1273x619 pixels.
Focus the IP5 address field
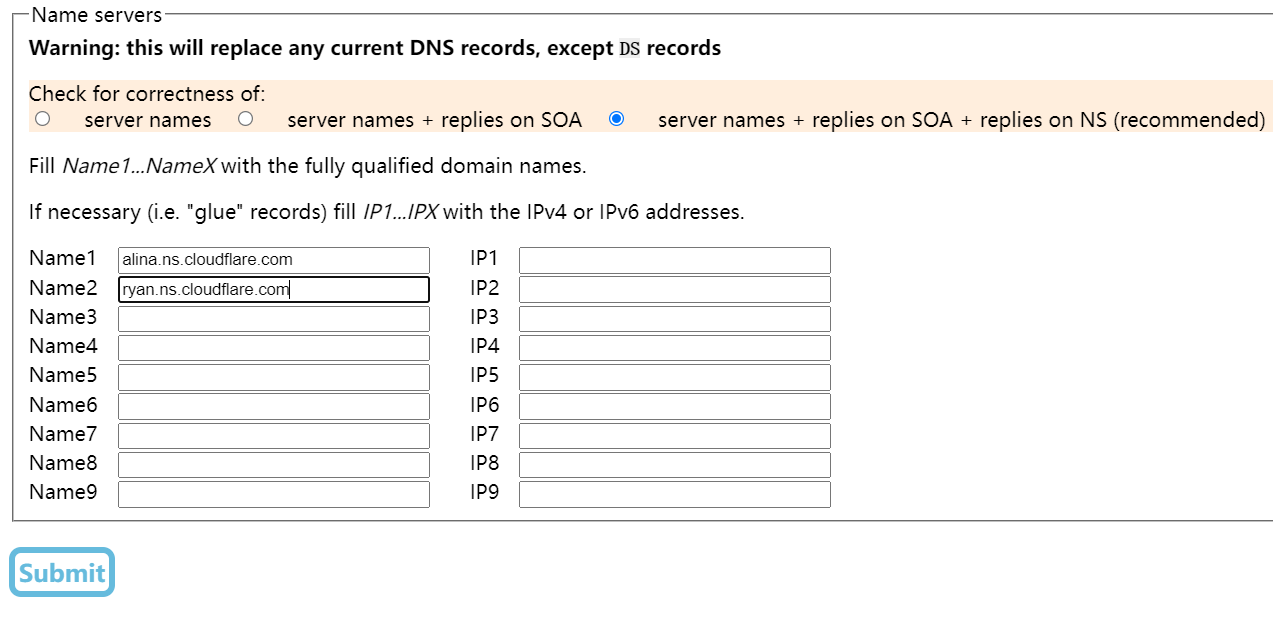pos(675,377)
